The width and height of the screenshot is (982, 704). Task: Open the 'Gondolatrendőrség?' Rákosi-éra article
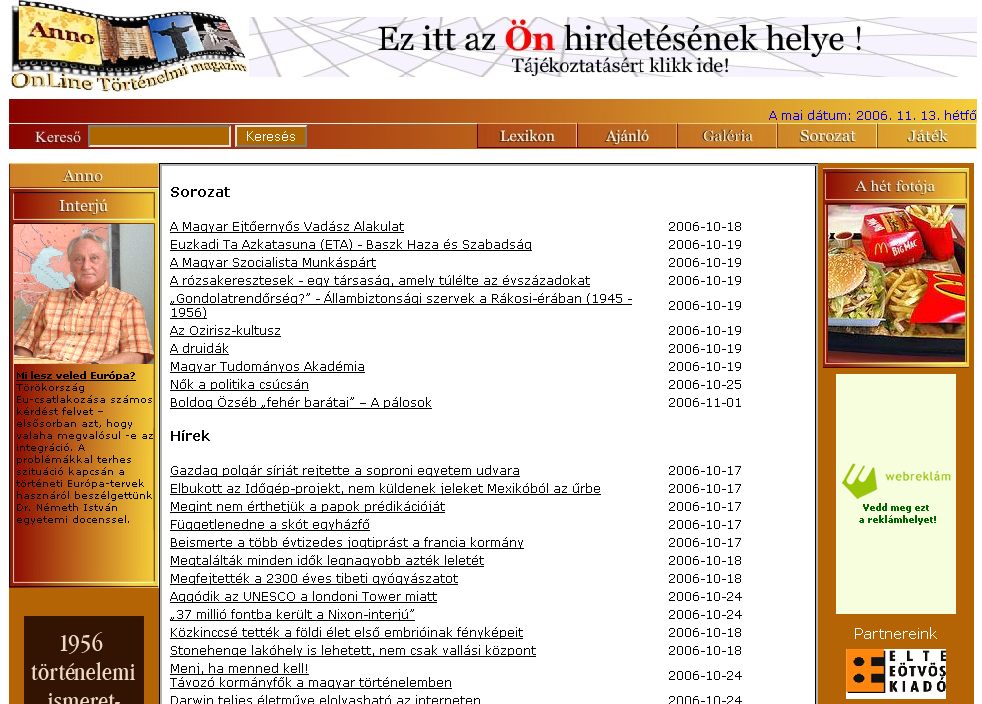(x=401, y=306)
